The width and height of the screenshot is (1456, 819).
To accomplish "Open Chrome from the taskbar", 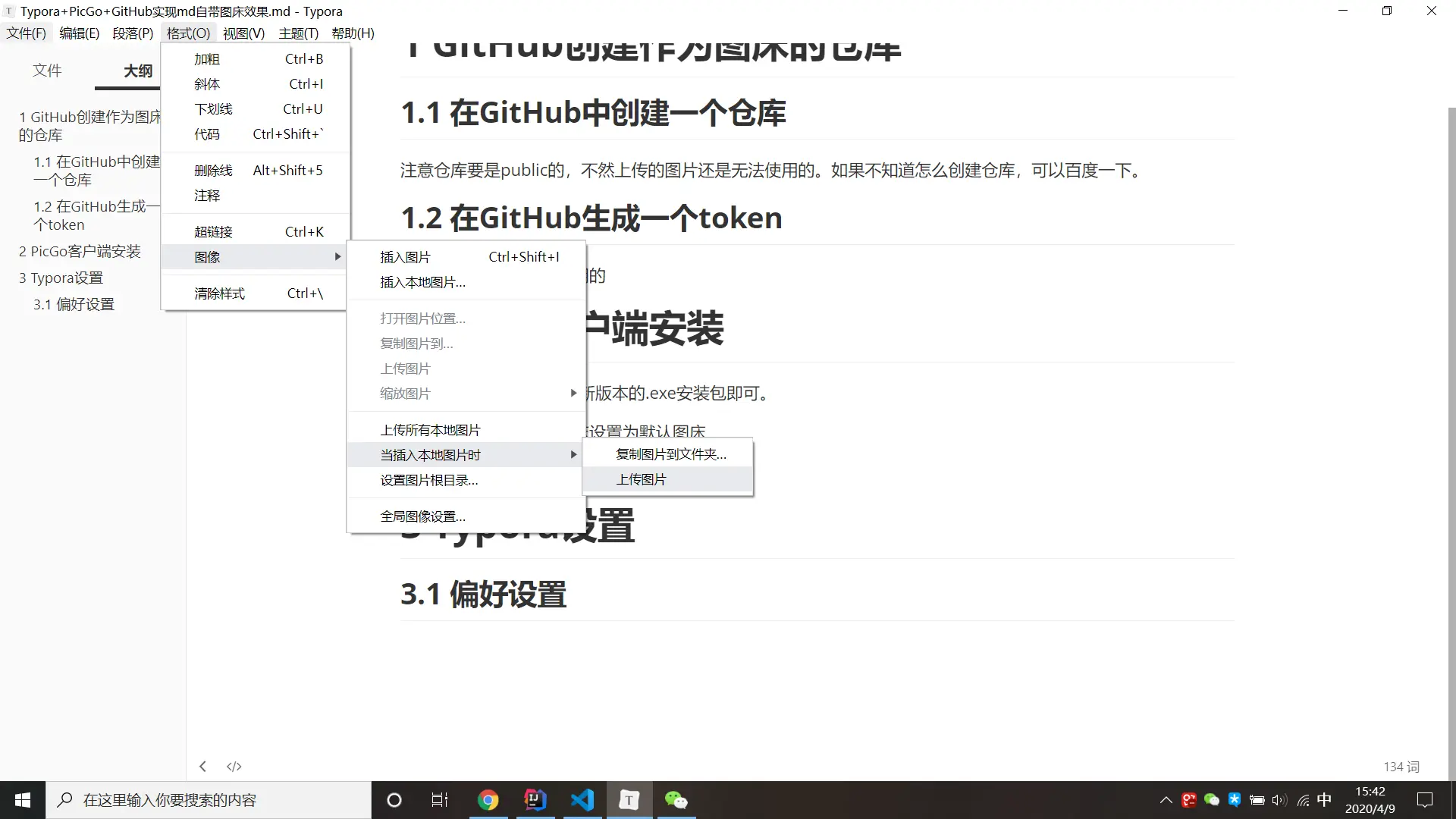I will click(488, 800).
